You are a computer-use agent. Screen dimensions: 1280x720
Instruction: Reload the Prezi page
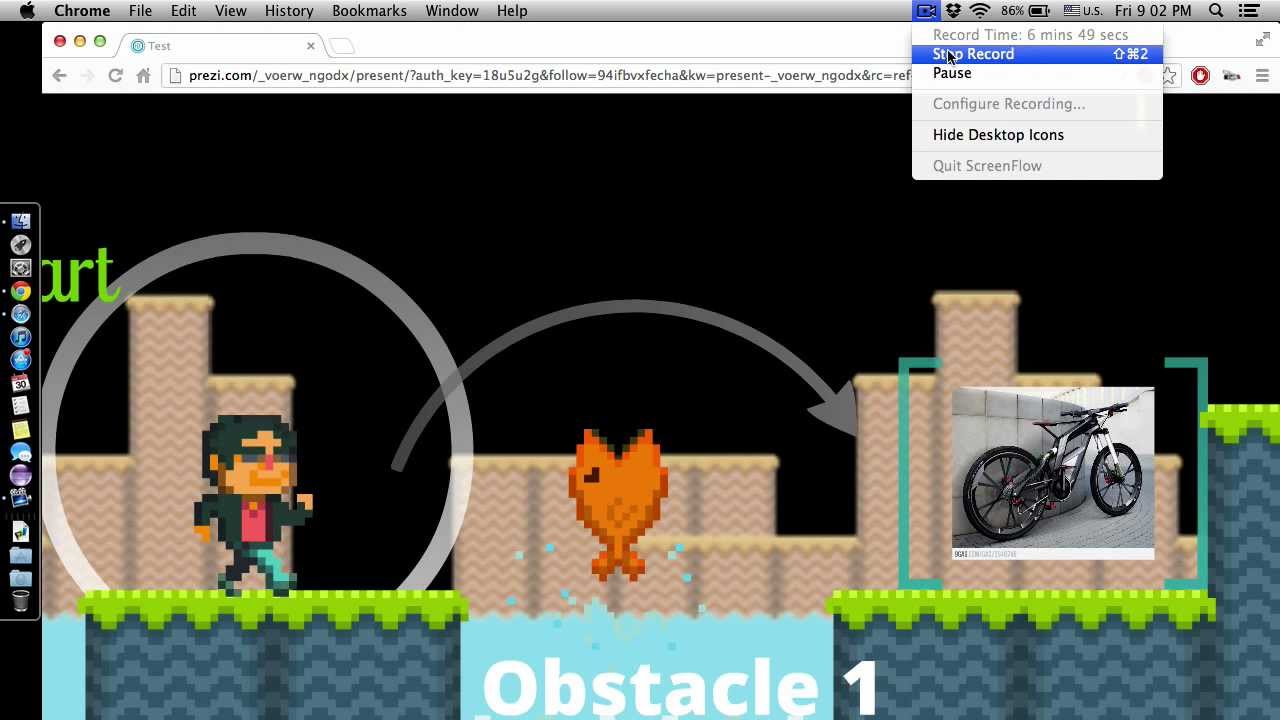click(115, 76)
